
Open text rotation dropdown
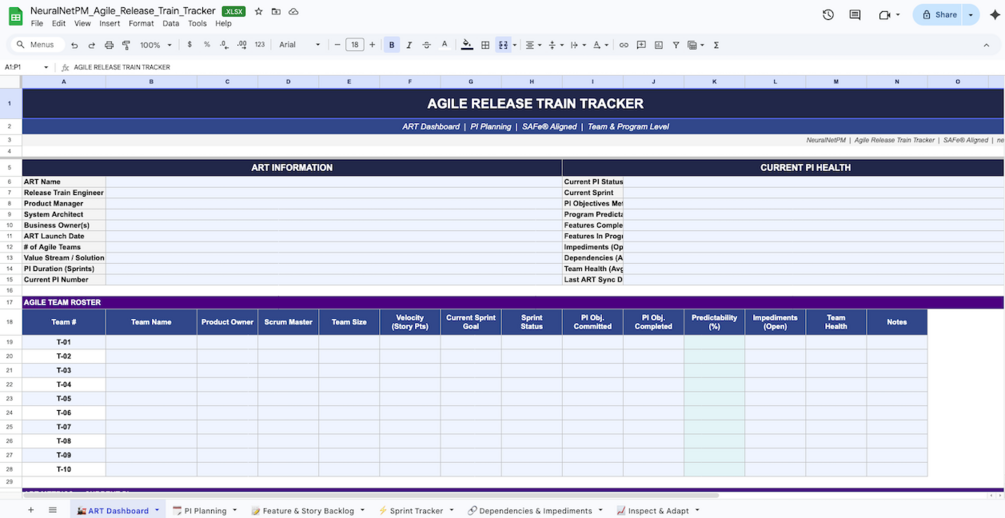599,45
